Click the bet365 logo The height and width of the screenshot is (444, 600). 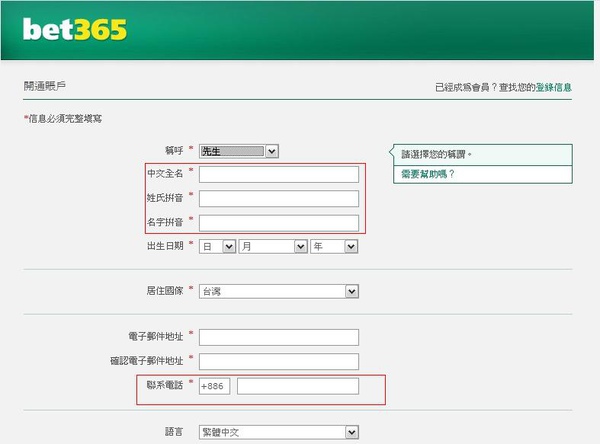pyautogui.click(x=76, y=30)
